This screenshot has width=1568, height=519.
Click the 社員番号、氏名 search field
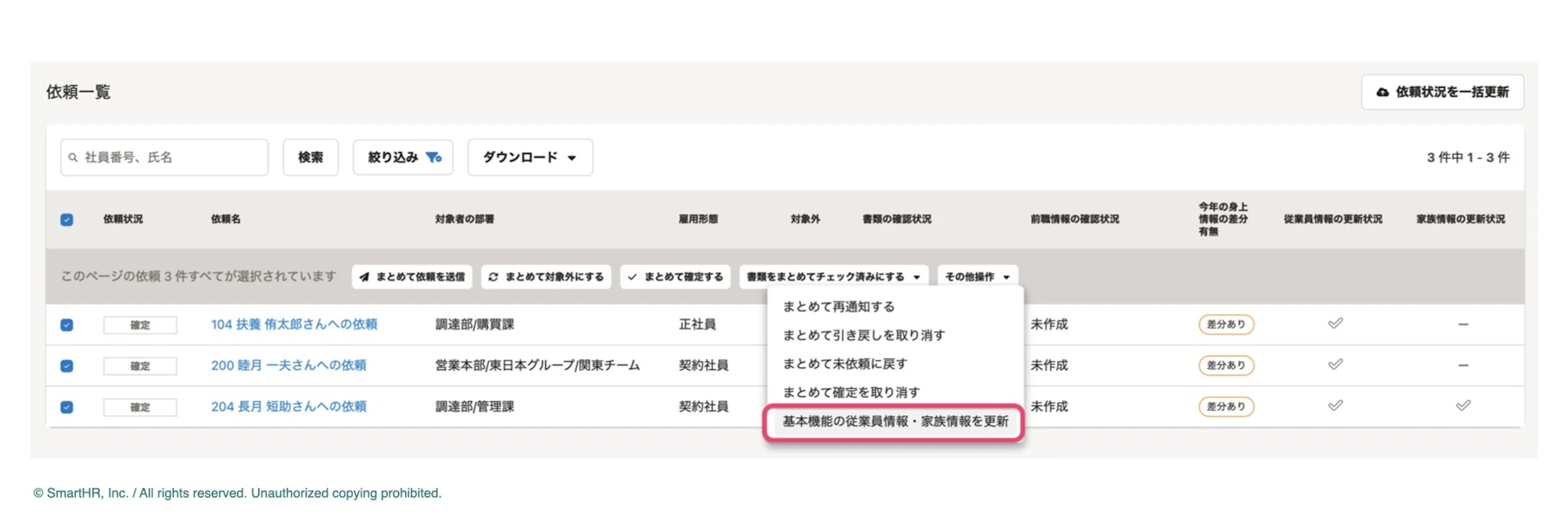pyautogui.click(x=164, y=157)
